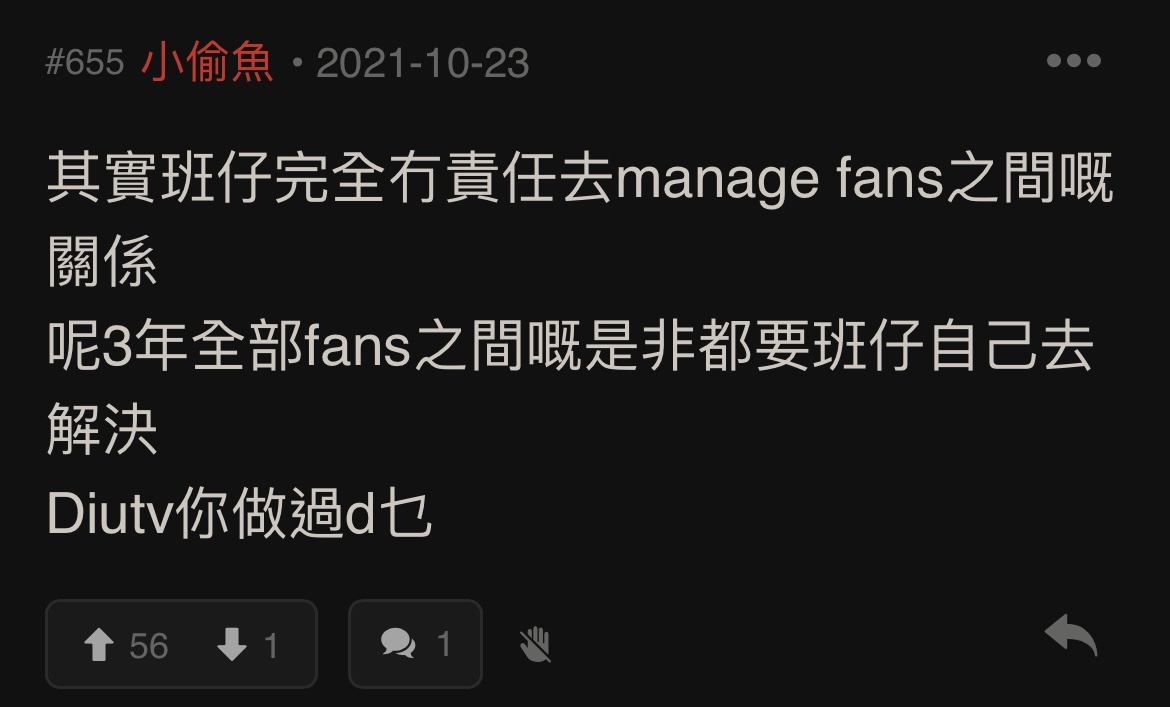
Task: Click the last line Diutv你做過d乜
Action: [x=240, y=514]
